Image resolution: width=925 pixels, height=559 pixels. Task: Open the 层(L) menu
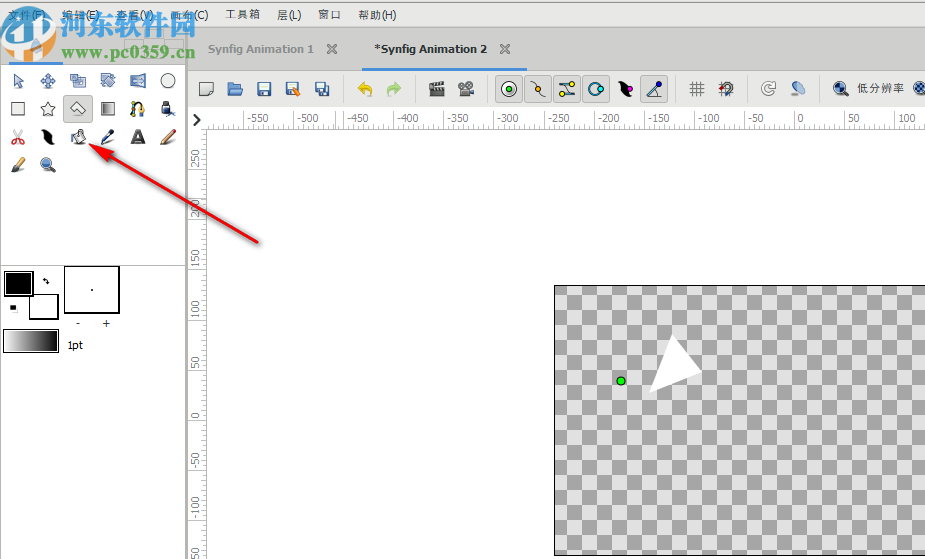pyautogui.click(x=289, y=15)
